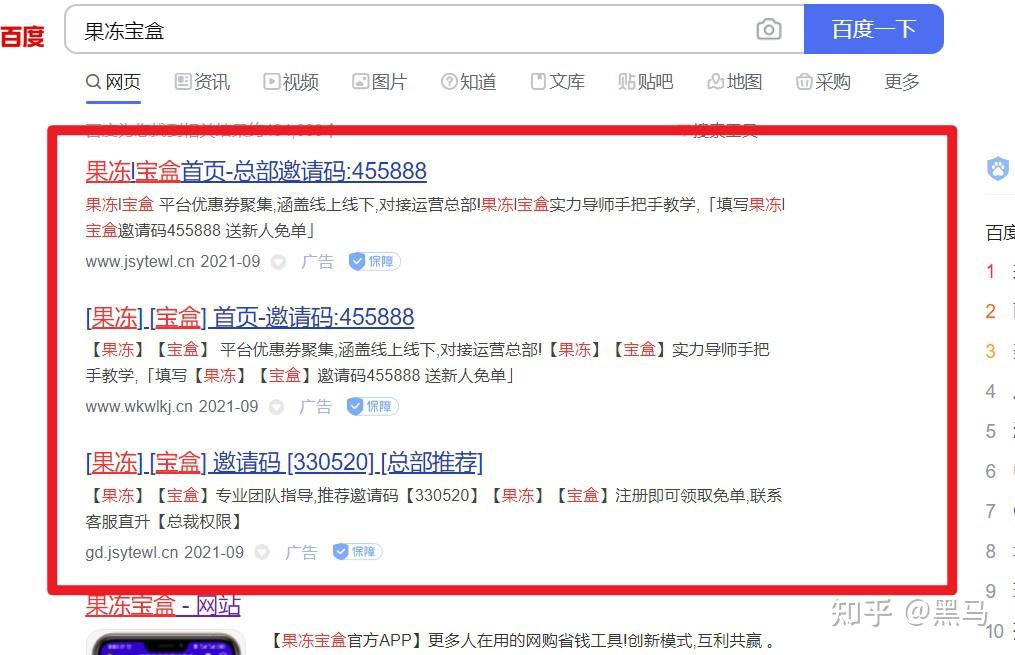This screenshot has width=1015, height=655.
Task: Open result [果冻].[宝盒] 首页-邀请码:455888
Action: (250, 317)
